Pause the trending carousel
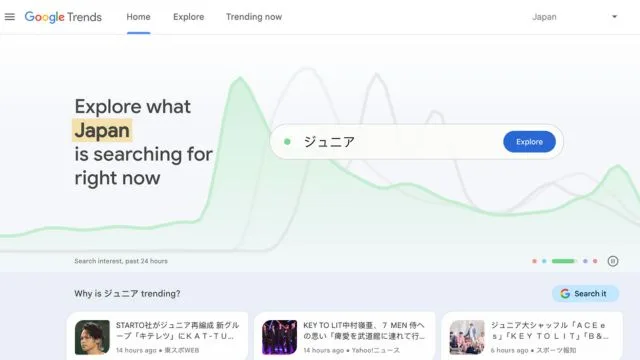 (613, 261)
